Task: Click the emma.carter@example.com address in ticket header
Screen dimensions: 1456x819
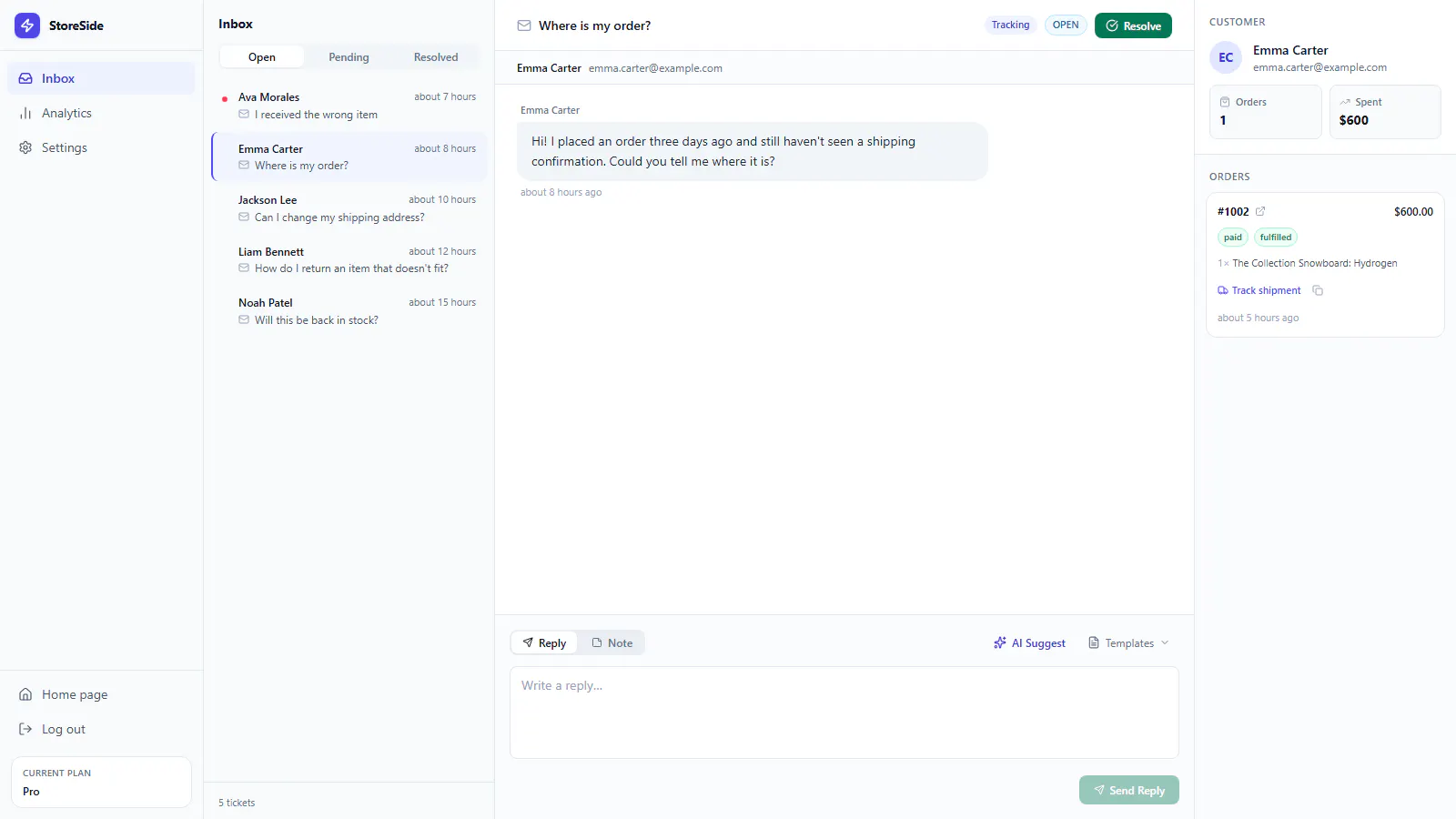Action: tap(655, 68)
